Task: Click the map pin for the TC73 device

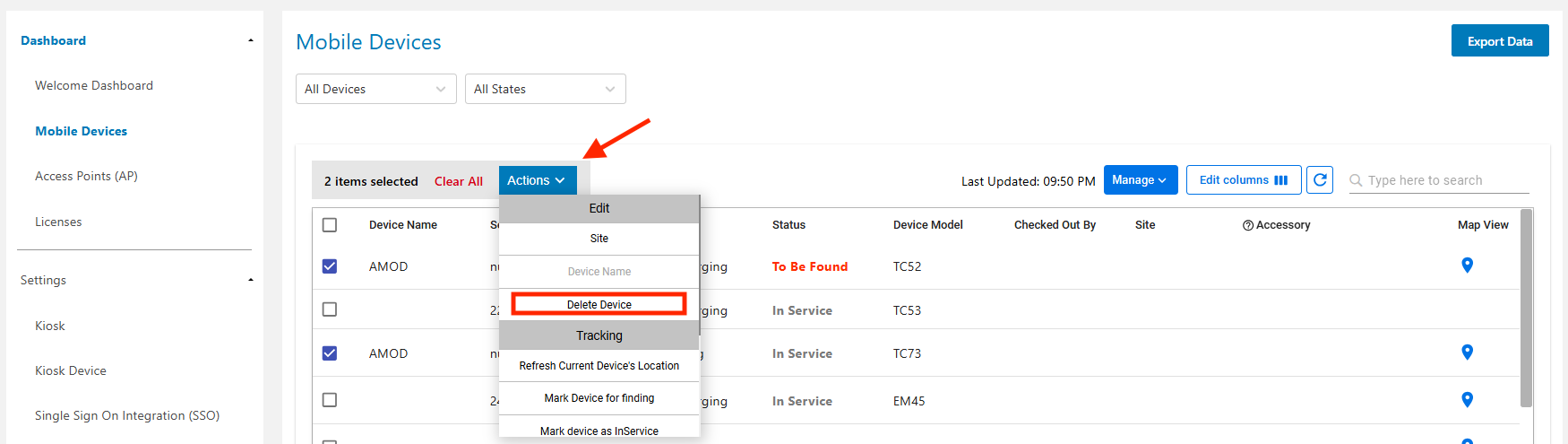Action: tap(1467, 353)
